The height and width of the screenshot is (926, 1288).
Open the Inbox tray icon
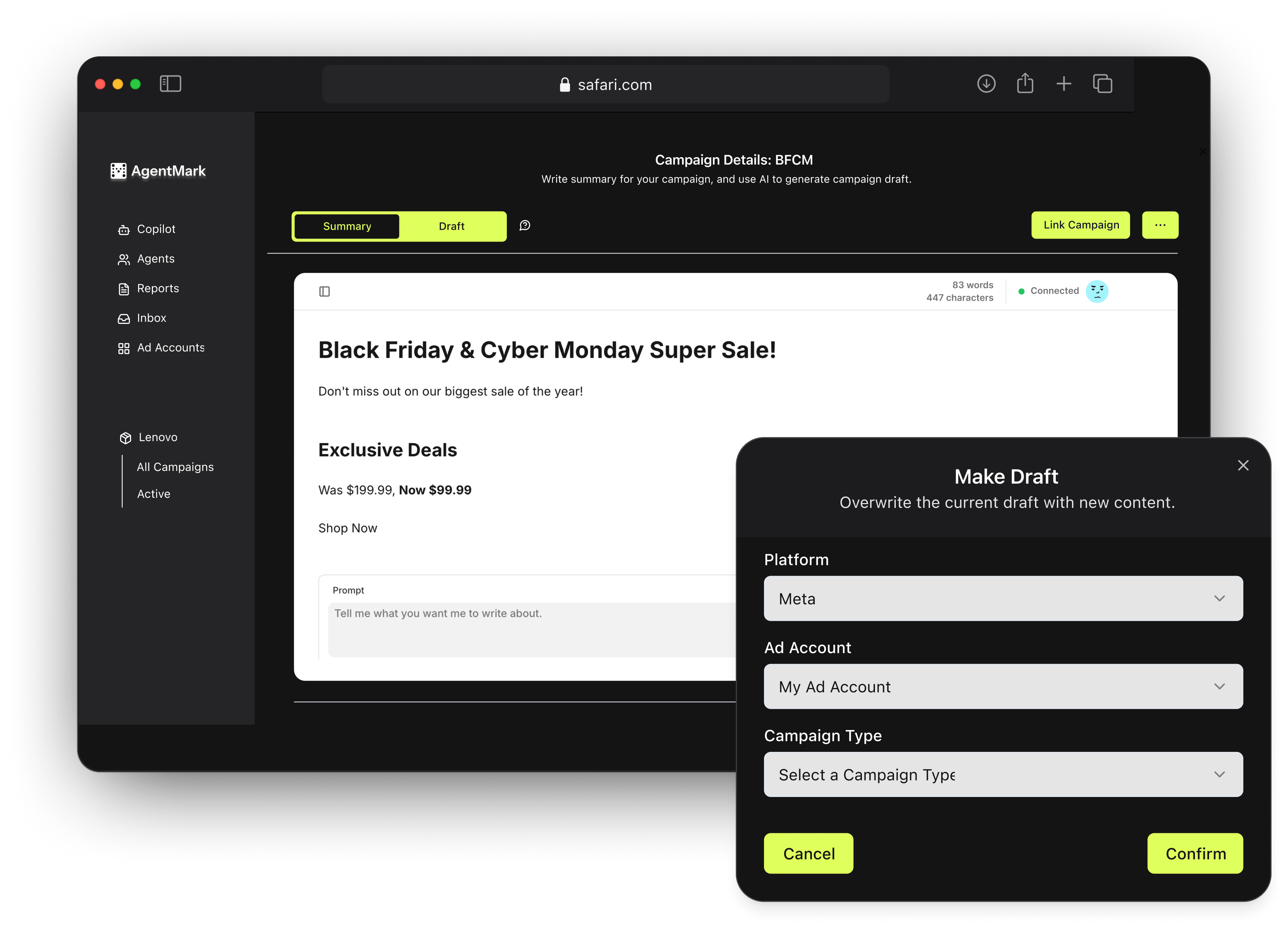point(123,318)
